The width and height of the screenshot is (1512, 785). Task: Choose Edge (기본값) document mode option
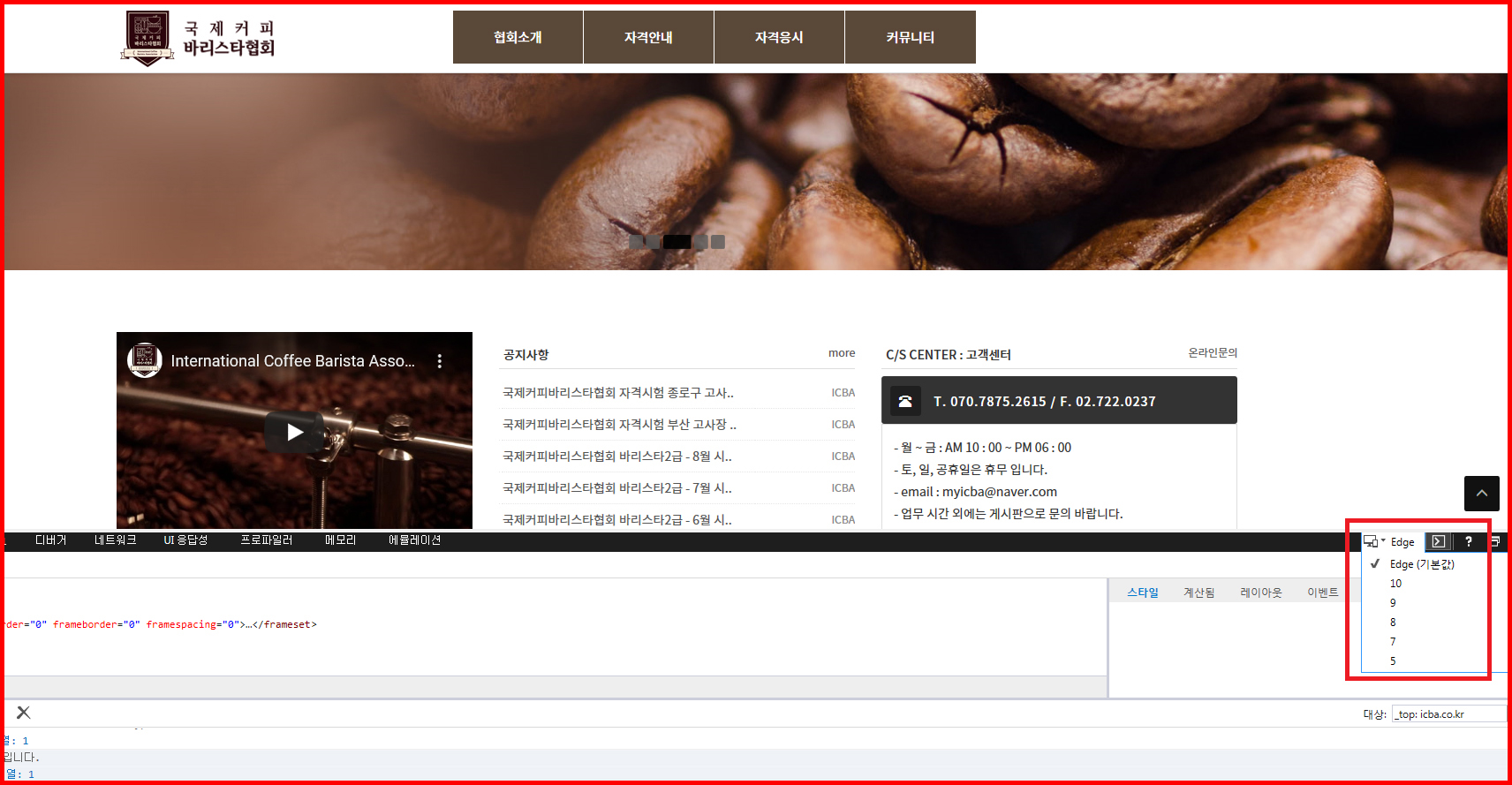point(1421,564)
